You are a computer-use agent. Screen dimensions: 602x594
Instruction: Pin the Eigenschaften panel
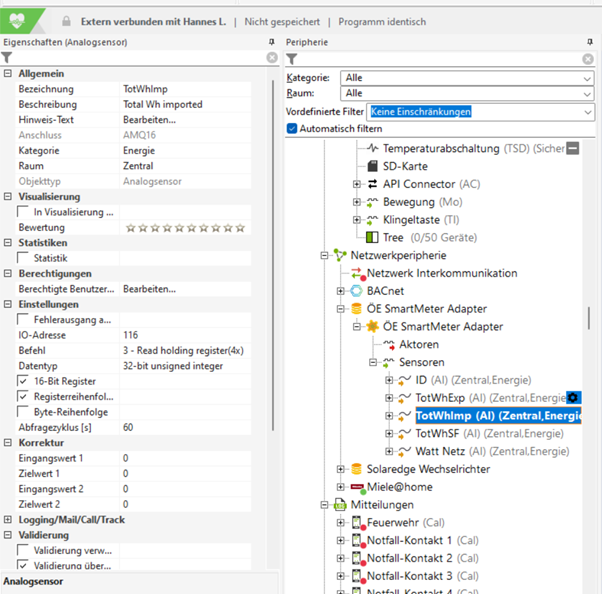pos(272,42)
